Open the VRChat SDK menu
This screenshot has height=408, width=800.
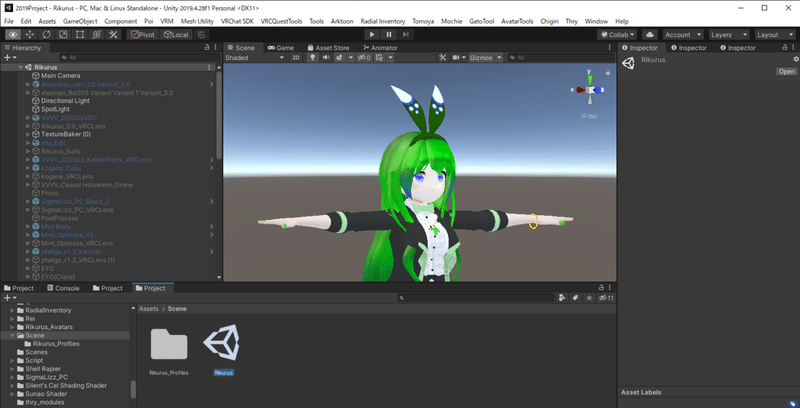[237, 21]
